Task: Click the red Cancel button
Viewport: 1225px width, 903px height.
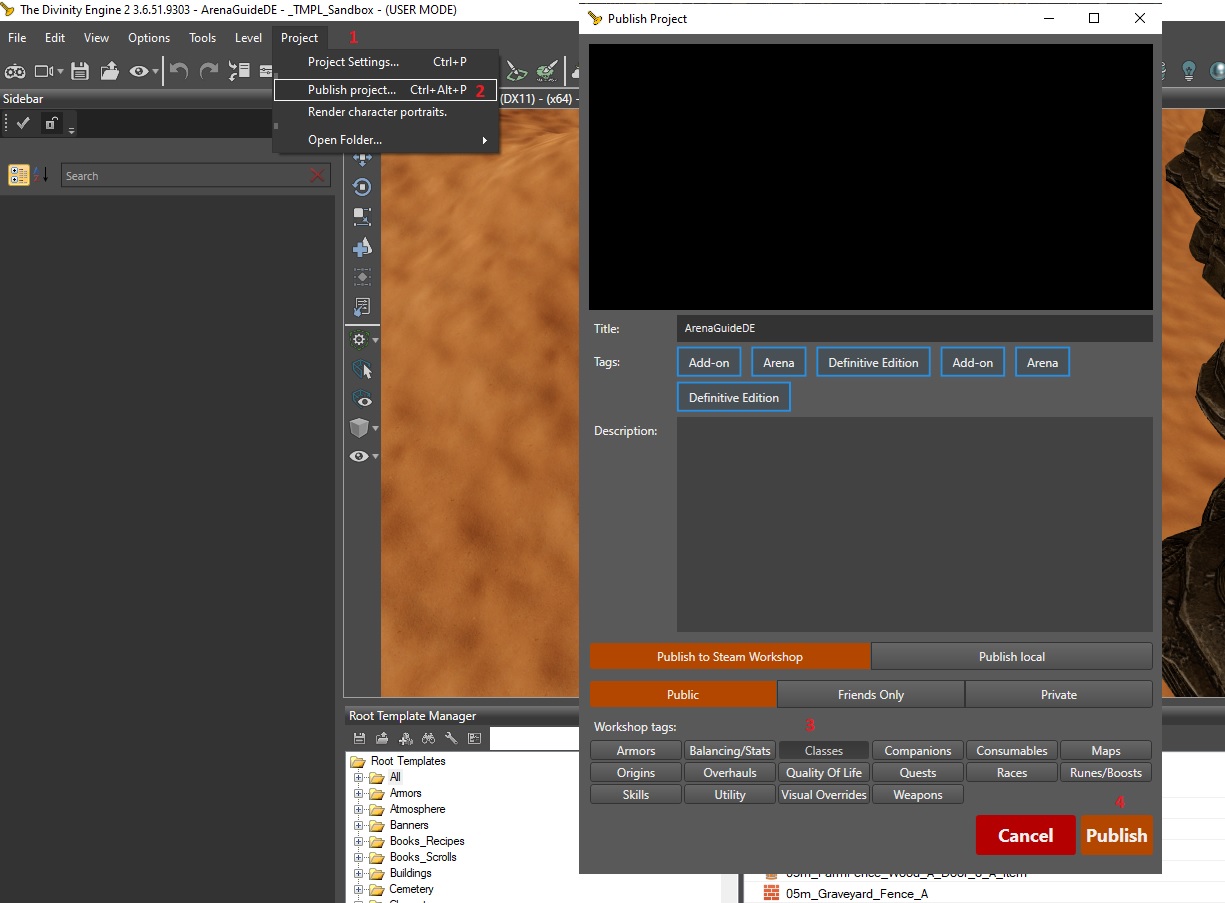Action: click(1025, 835)
